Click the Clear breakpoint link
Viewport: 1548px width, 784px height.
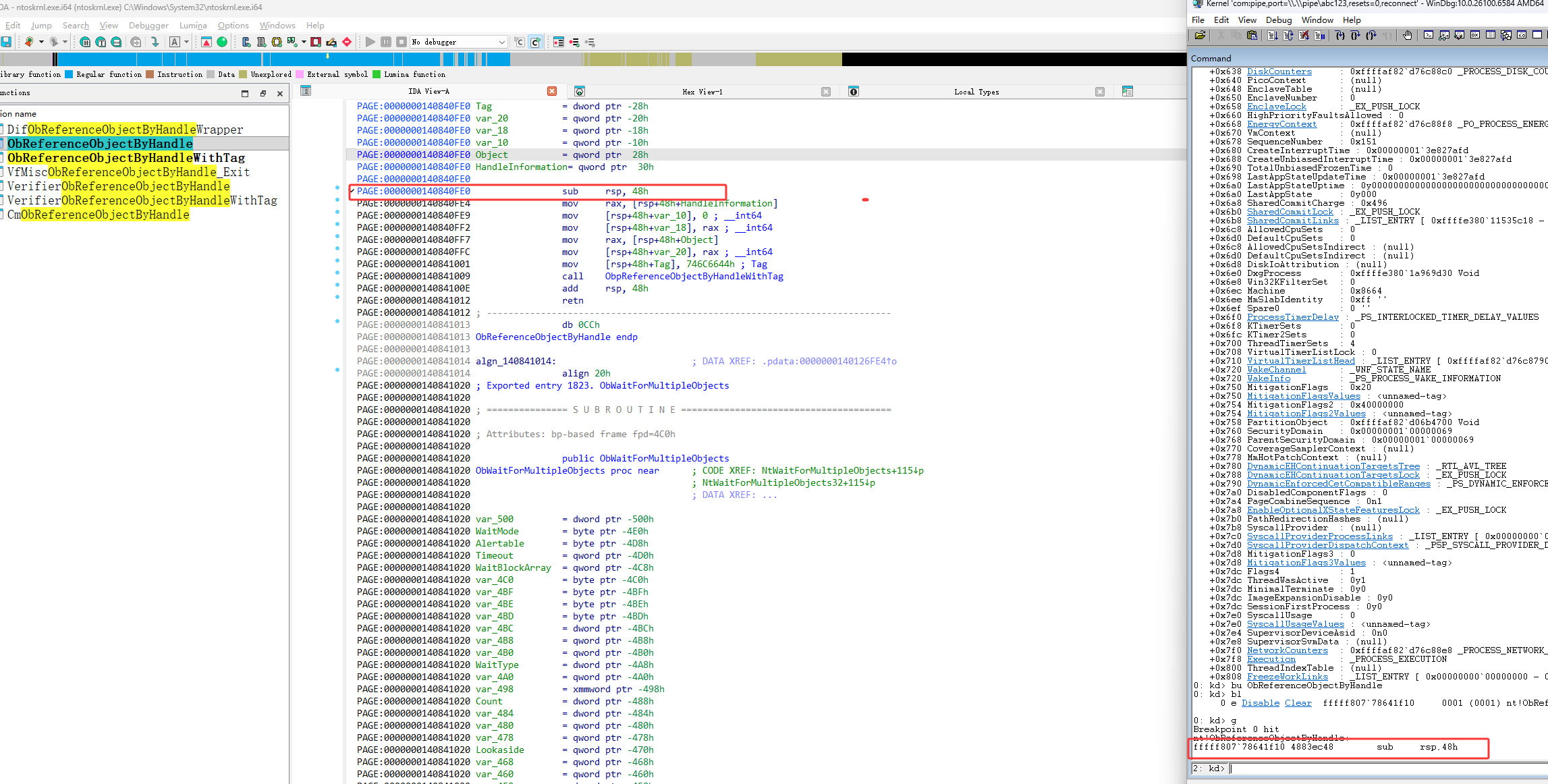[x=1298, y=703]
